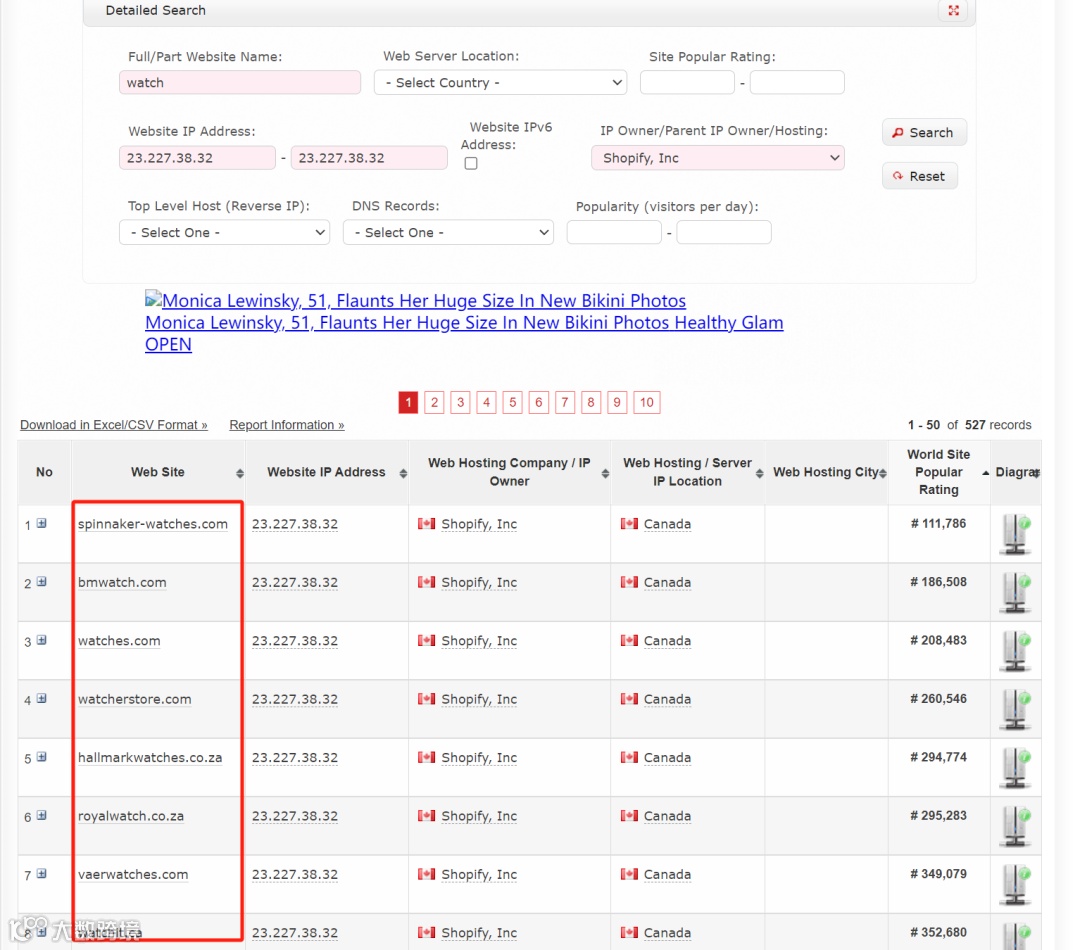Open royalwatch.co.za website entry
Image resolution: width=1080 pixels, height=950 pixels.
(x=131, y=816)
